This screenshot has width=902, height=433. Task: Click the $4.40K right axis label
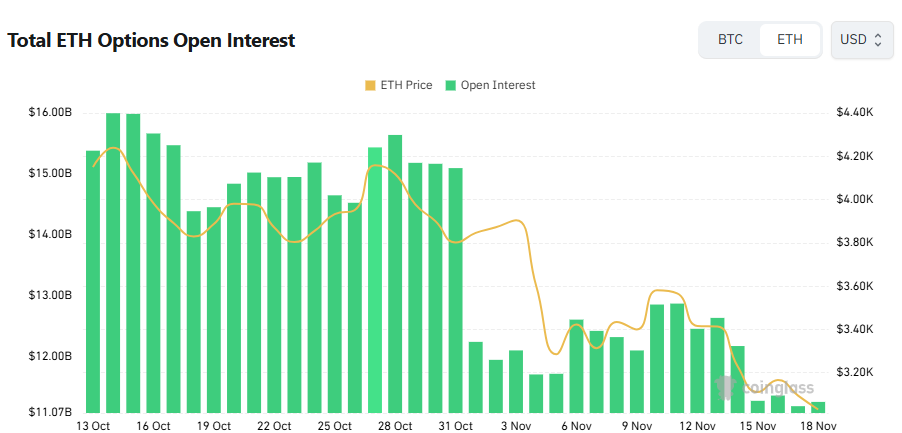point(856,112)
